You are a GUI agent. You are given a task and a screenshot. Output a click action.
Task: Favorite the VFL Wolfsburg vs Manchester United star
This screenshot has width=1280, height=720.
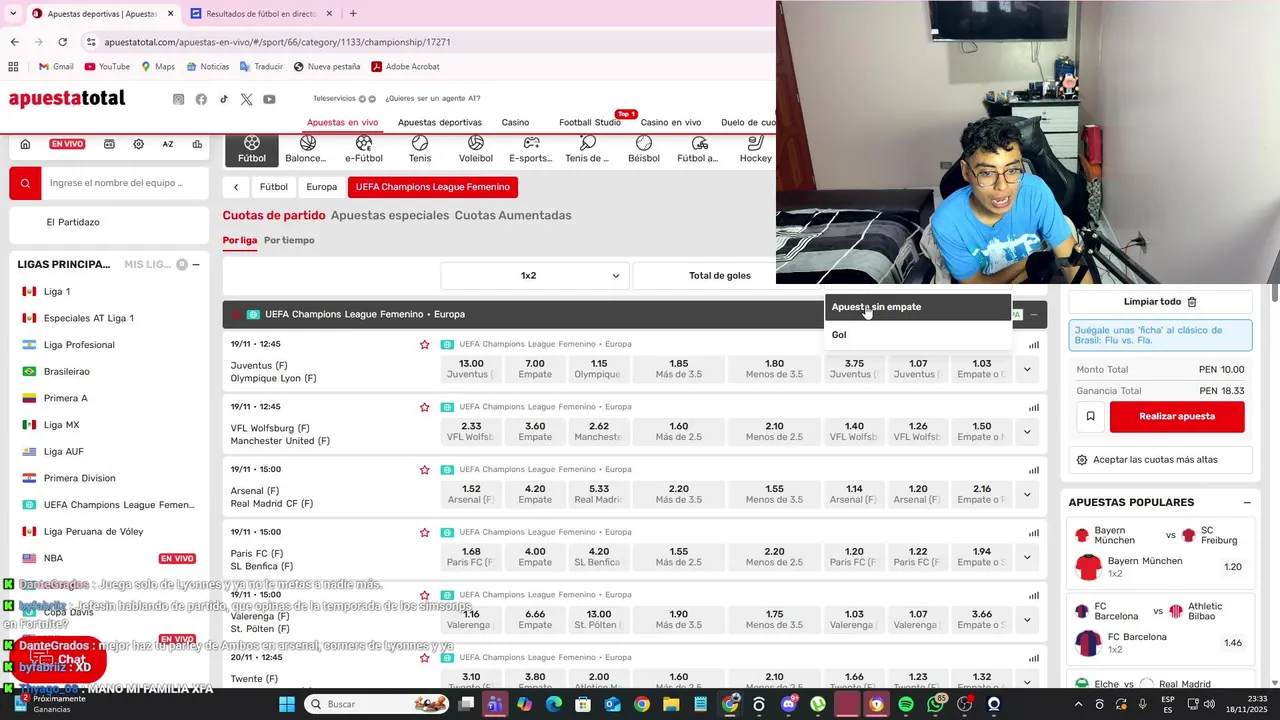(x=424, y=407)
